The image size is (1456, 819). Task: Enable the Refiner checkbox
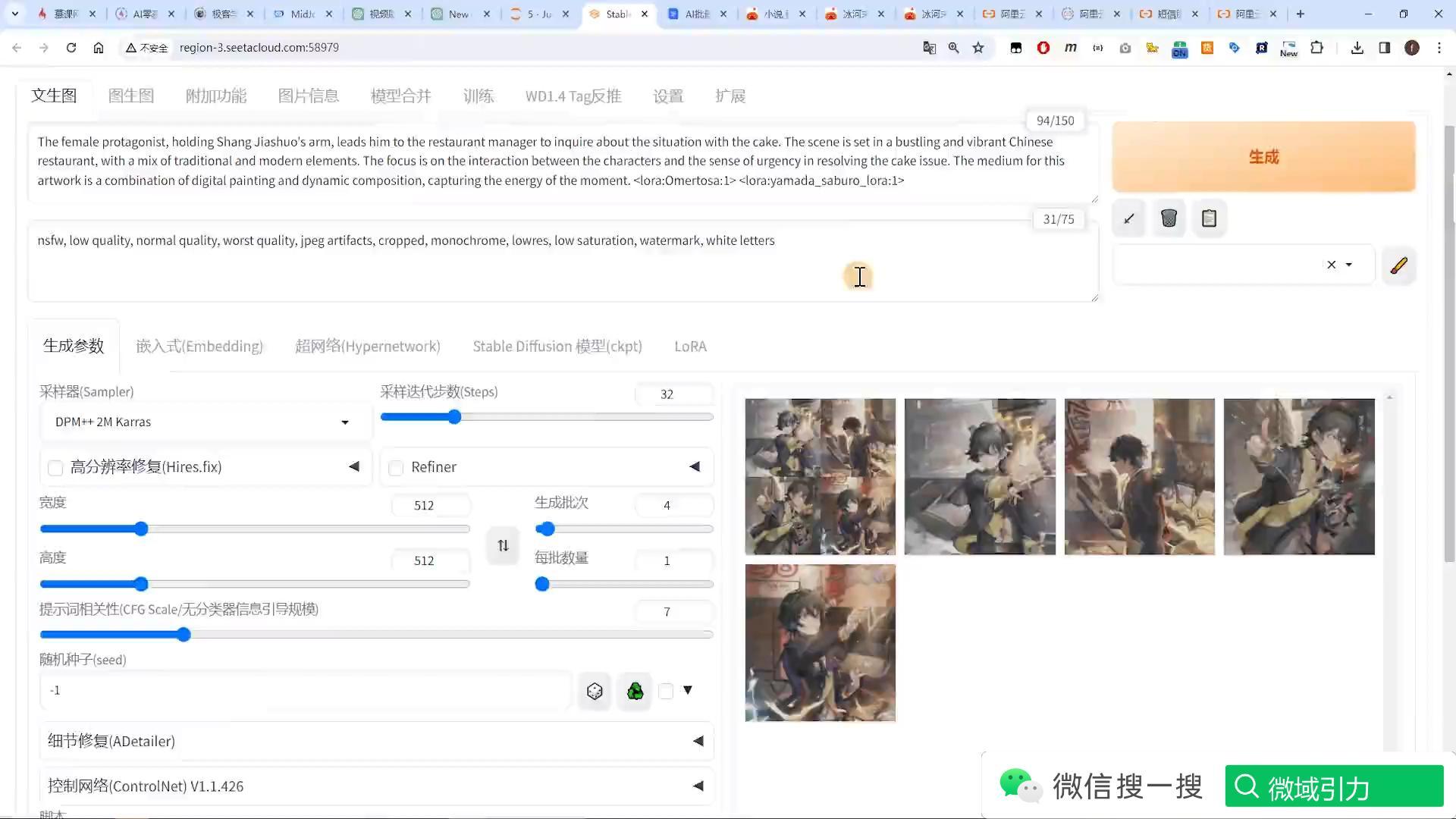396,468
